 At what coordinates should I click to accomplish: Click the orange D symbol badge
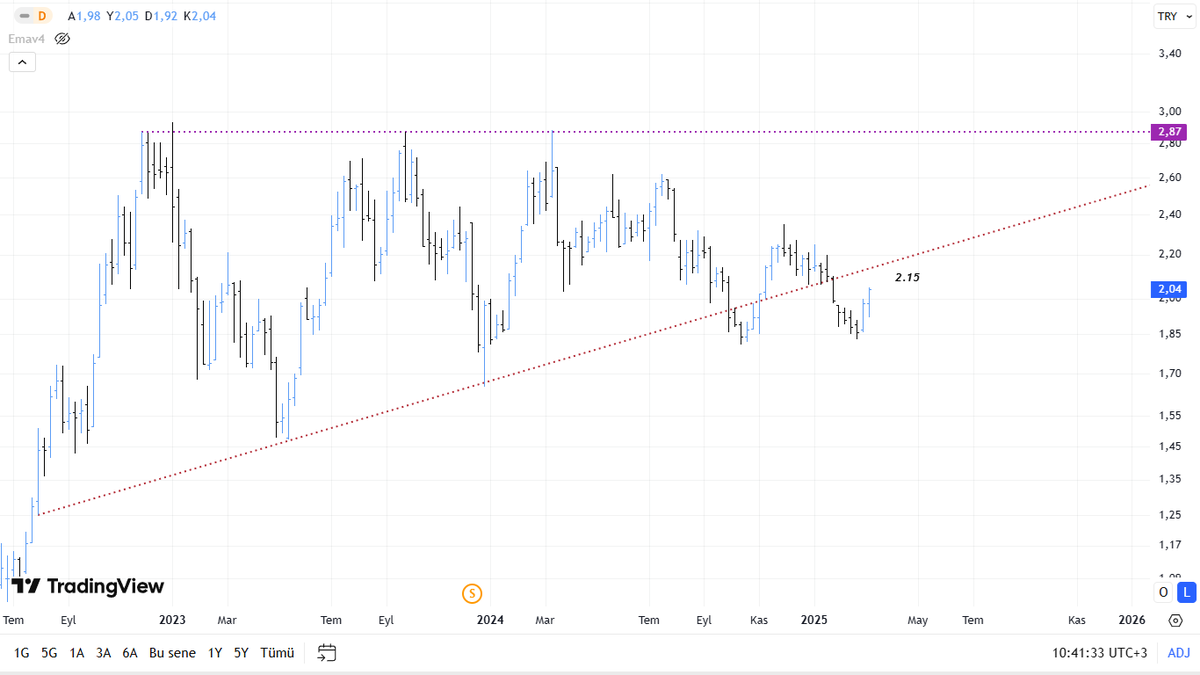41,16
